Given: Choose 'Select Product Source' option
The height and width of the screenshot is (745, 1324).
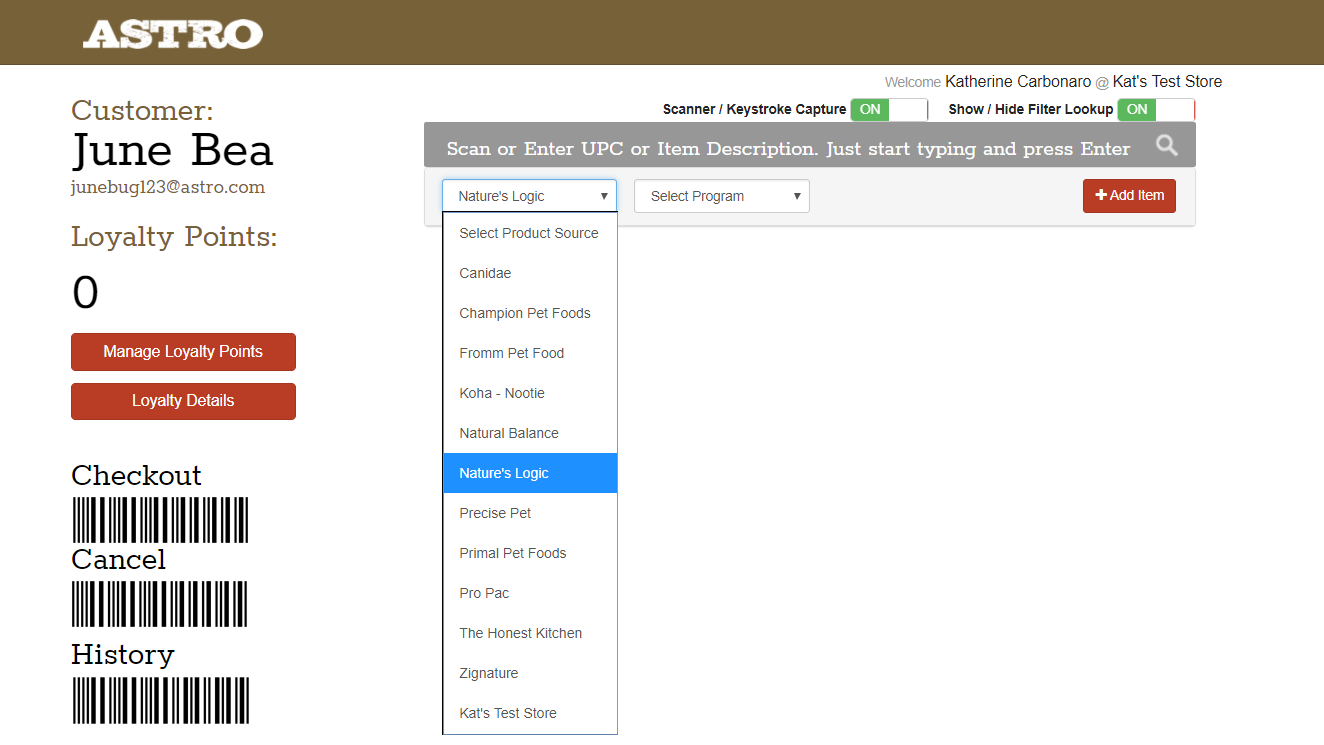Looking at the screenshot, I should click(x=530, y=233).
